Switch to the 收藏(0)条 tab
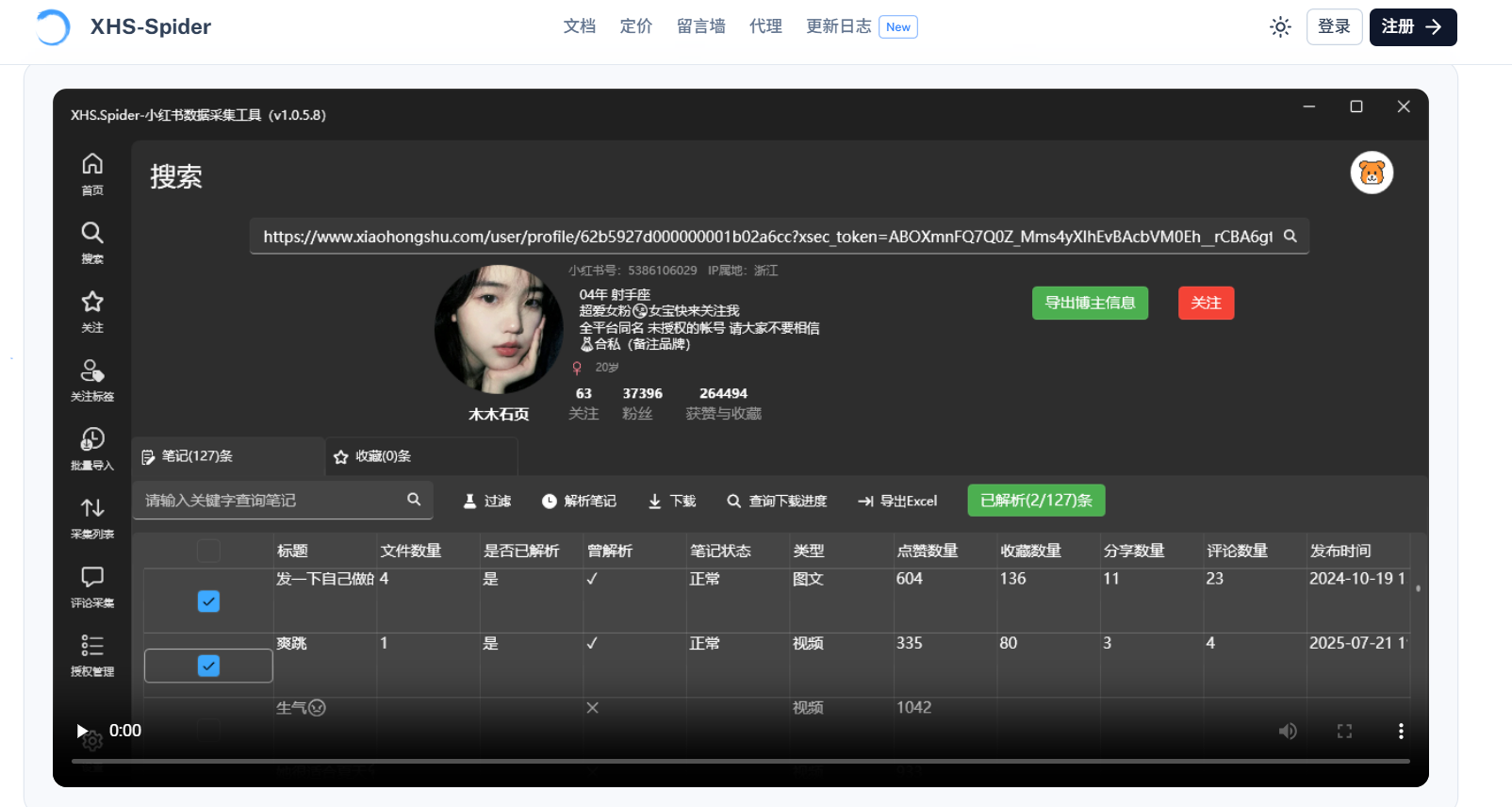Viewport: 1512px width, 807px height. click(x=421, y=456)
